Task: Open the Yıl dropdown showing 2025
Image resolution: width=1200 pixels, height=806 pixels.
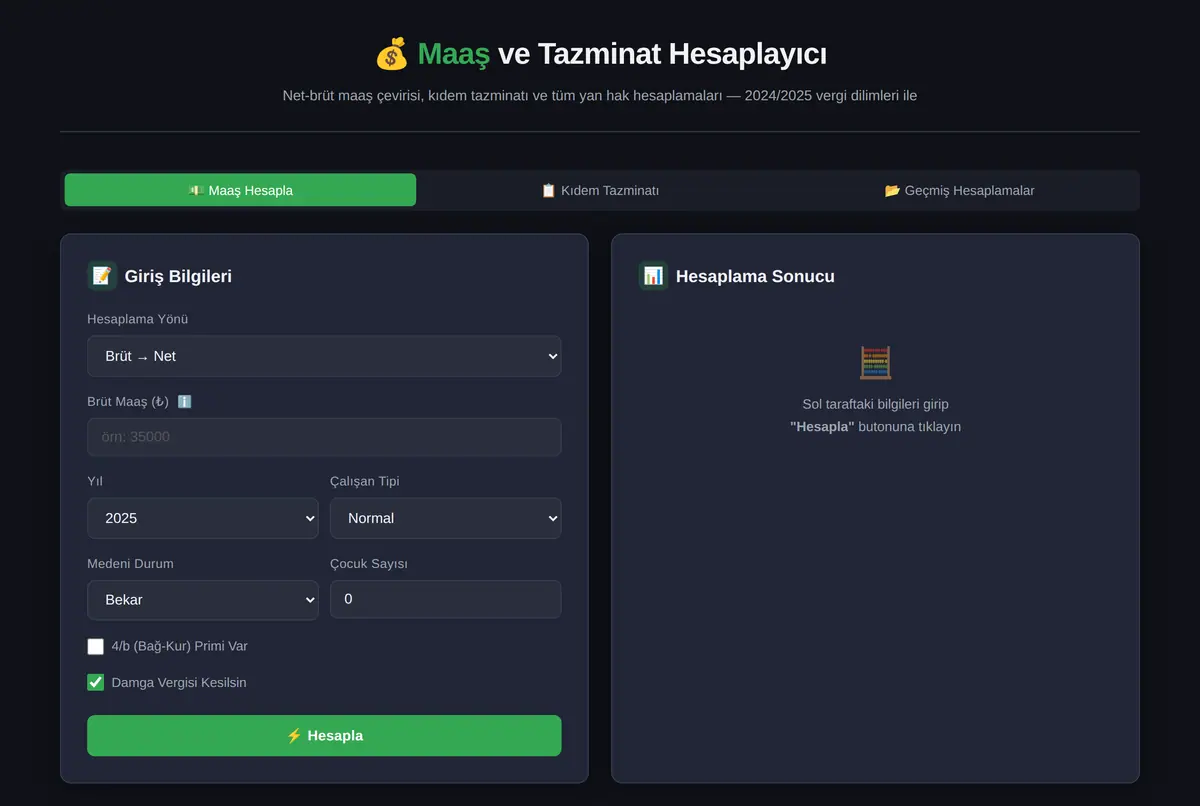Action: (203, 518)
